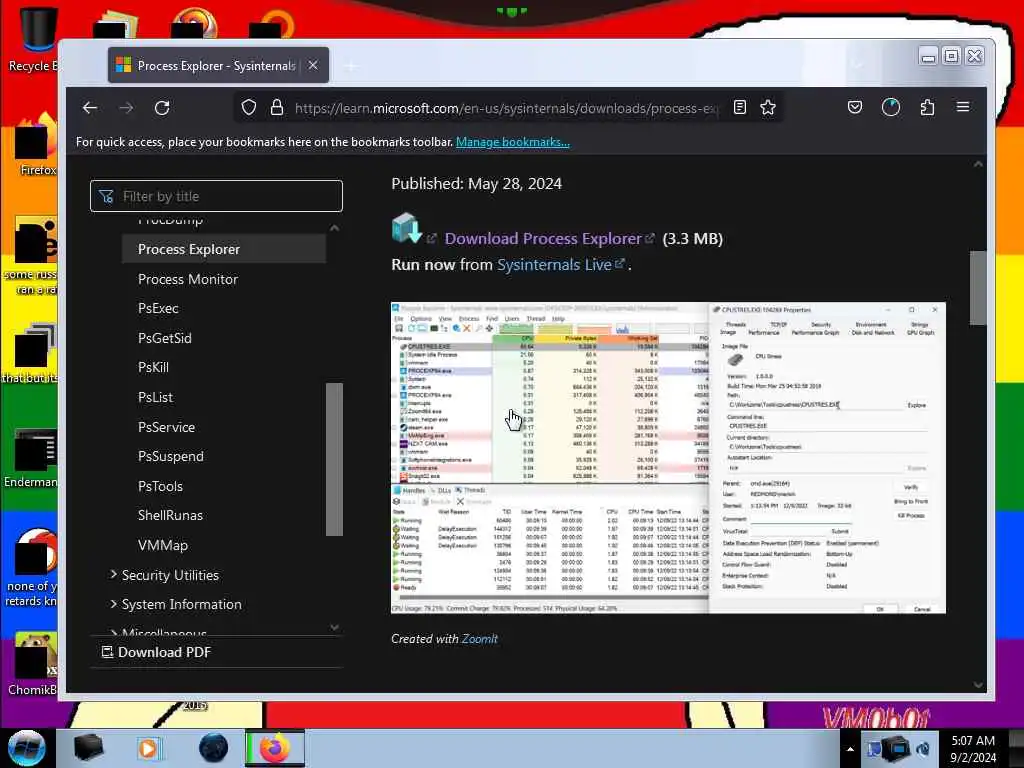The width and height of the screenshot is (1024, 768).
Task: Open PsExec in the sidebar
Action: [x=158, y=308]
